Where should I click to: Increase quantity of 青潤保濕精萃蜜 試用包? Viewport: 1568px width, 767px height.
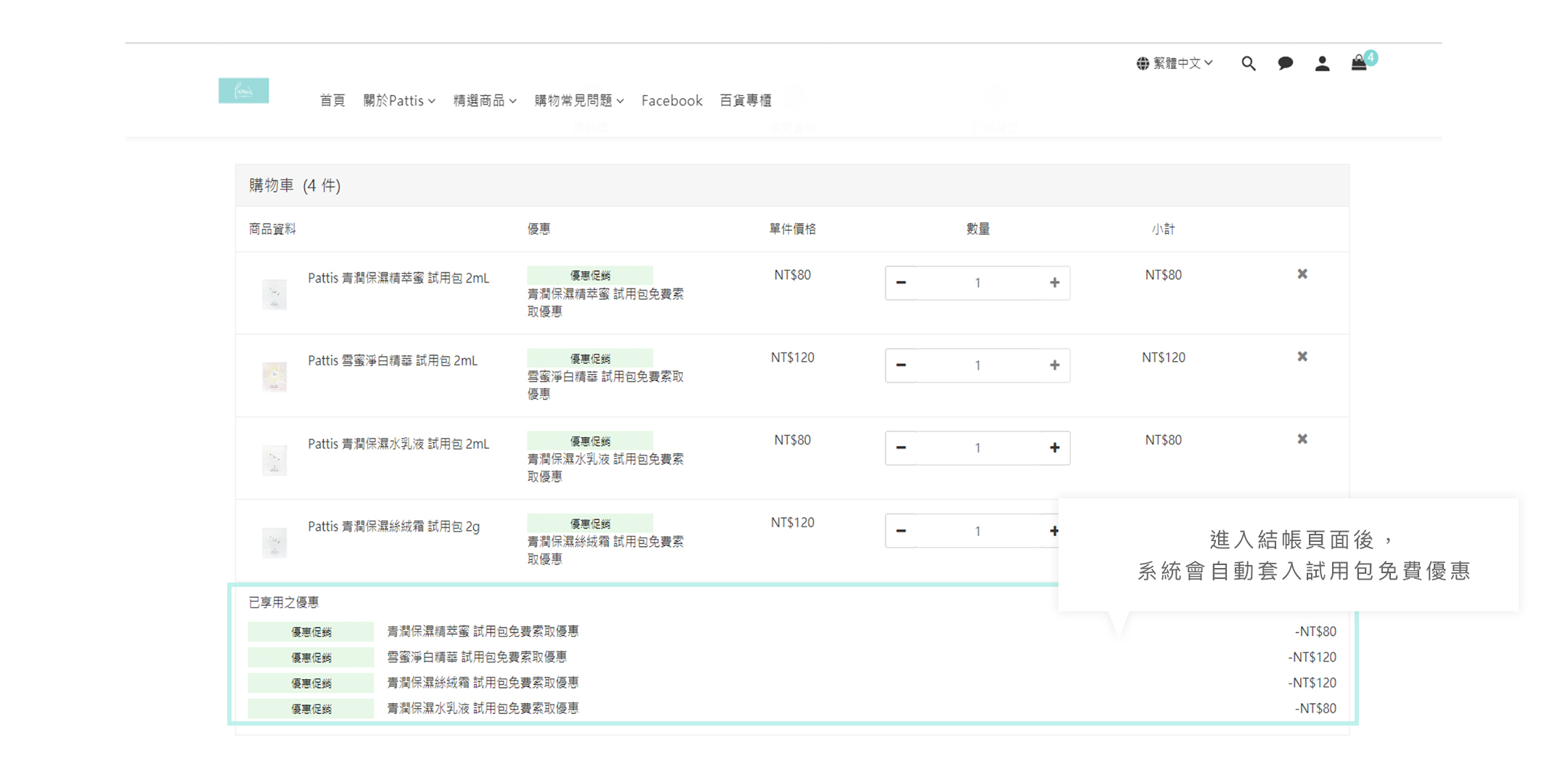coord(1054,283)
